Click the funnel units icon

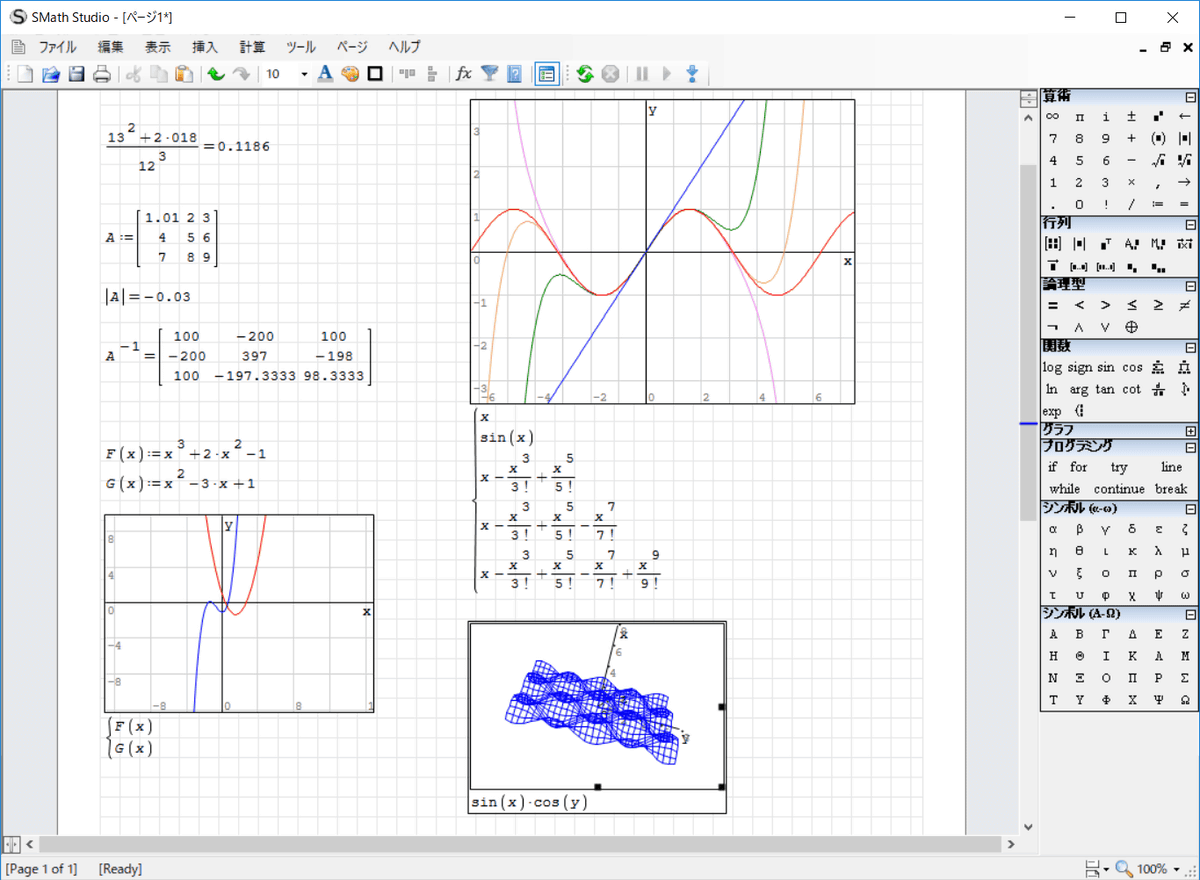(489, 73)
